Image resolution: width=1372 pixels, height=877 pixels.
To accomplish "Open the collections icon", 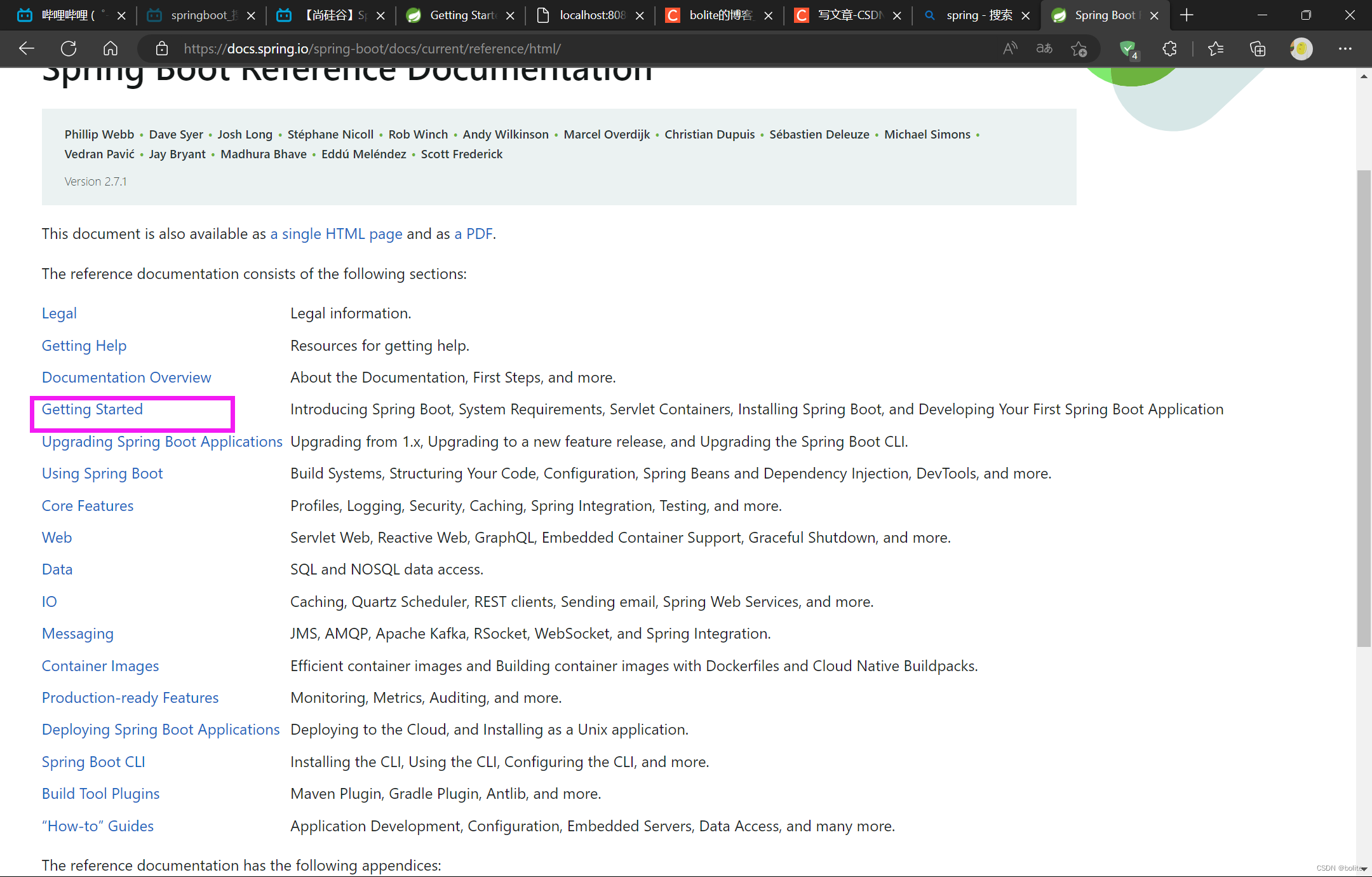I will [x=1258, y=48].
